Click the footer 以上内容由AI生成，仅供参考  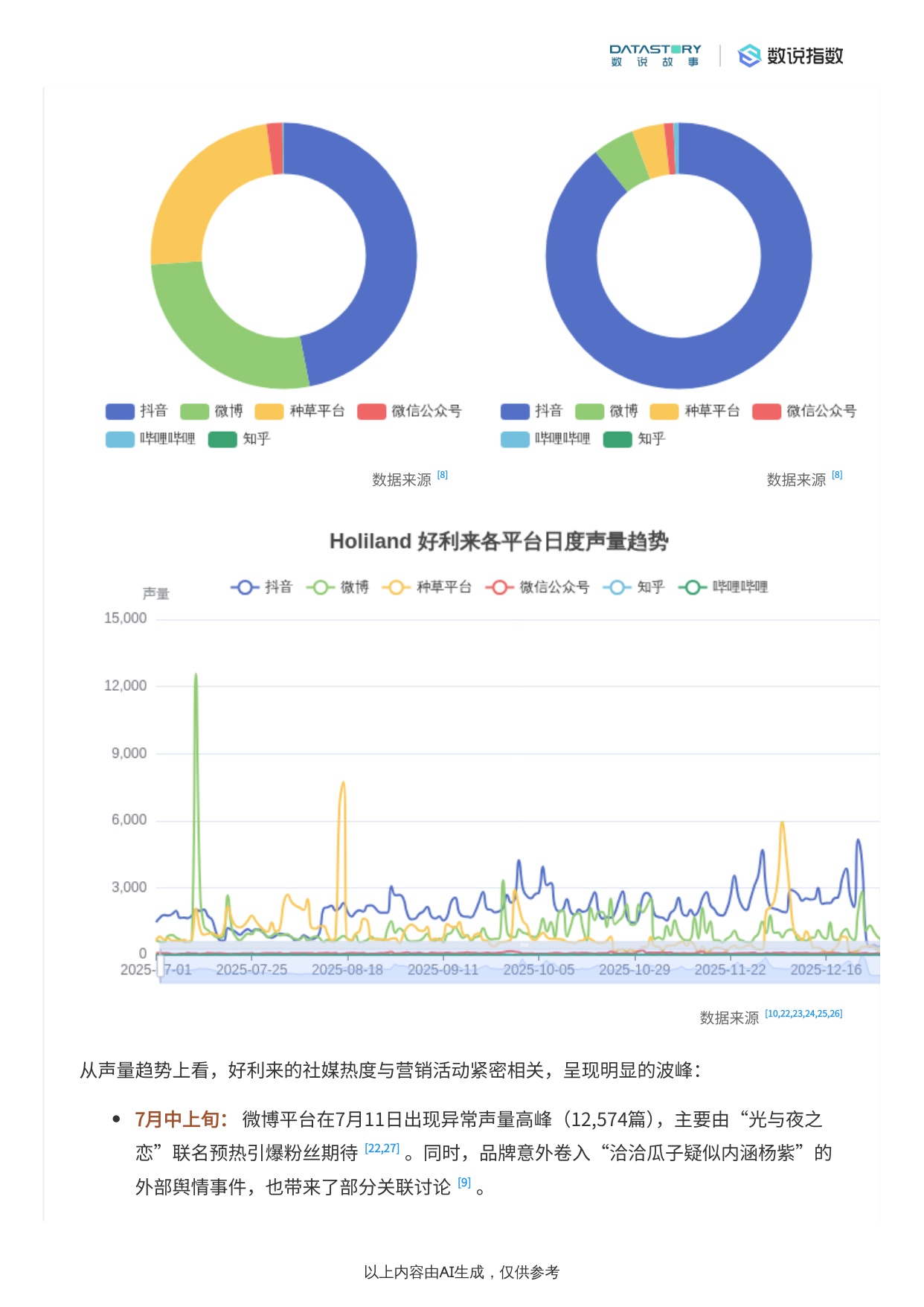point(461,1272)
